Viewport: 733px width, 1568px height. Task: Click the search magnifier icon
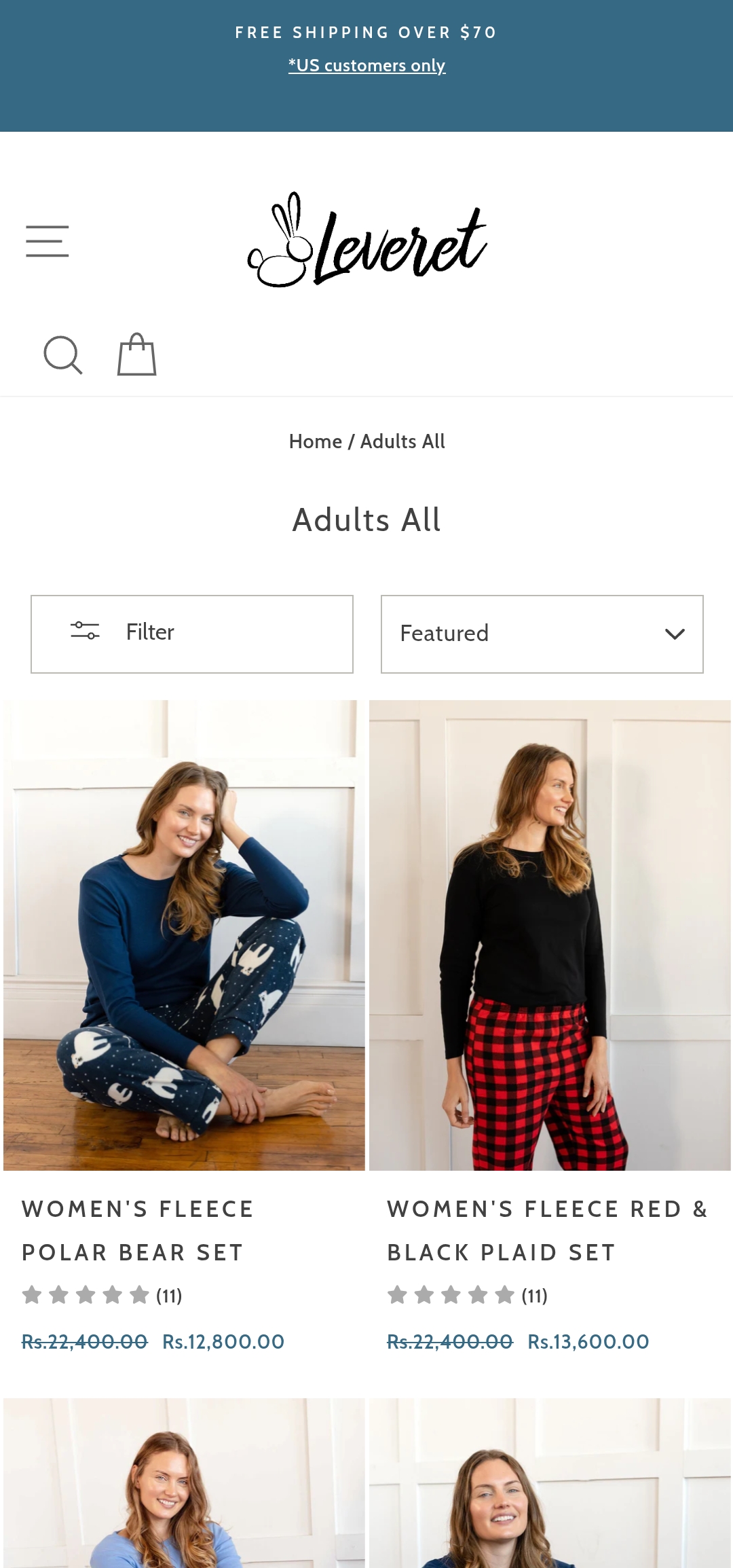(62, 355)
